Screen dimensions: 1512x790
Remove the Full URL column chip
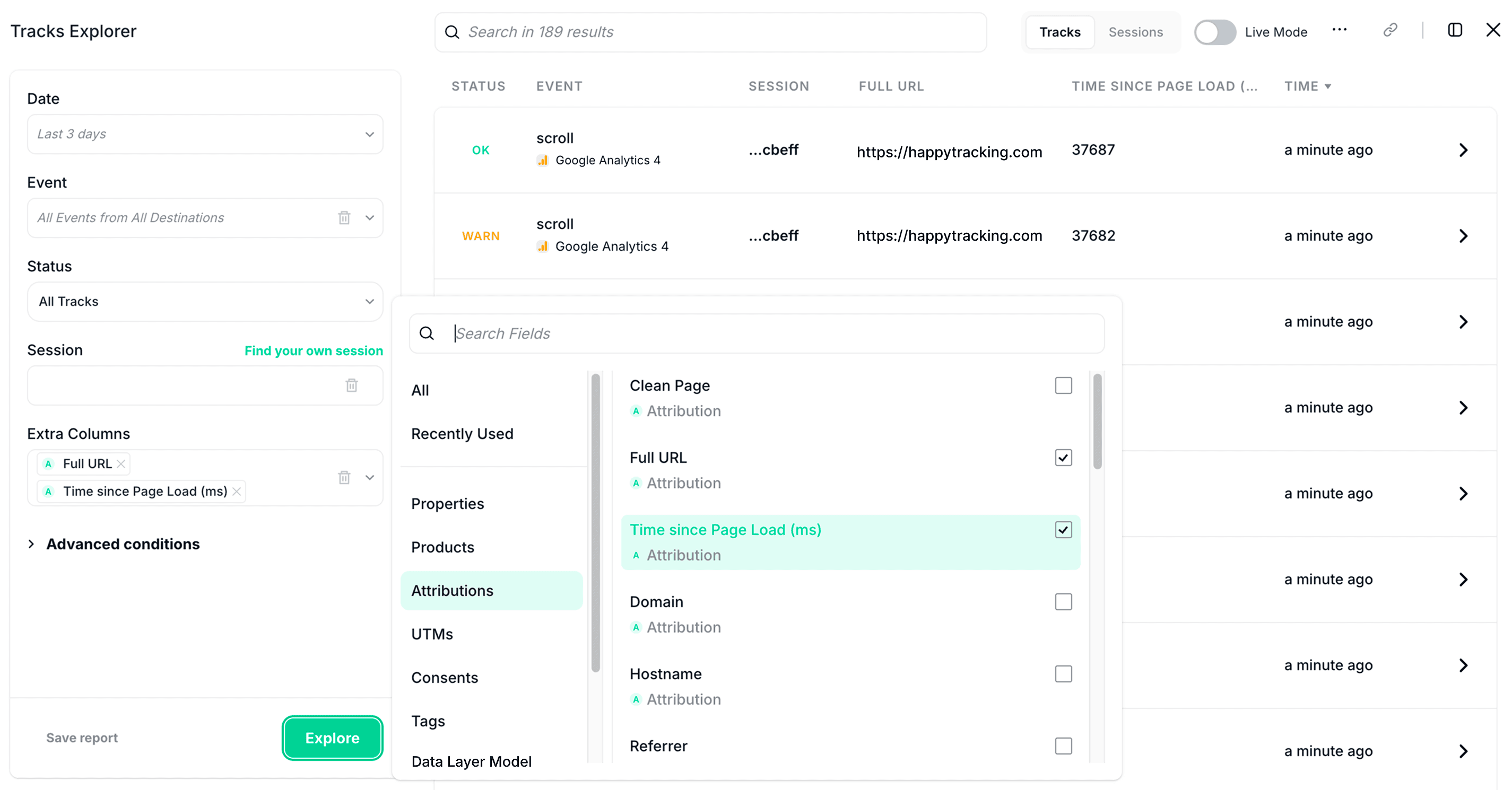pyautogui.click(x=121, y=464)
